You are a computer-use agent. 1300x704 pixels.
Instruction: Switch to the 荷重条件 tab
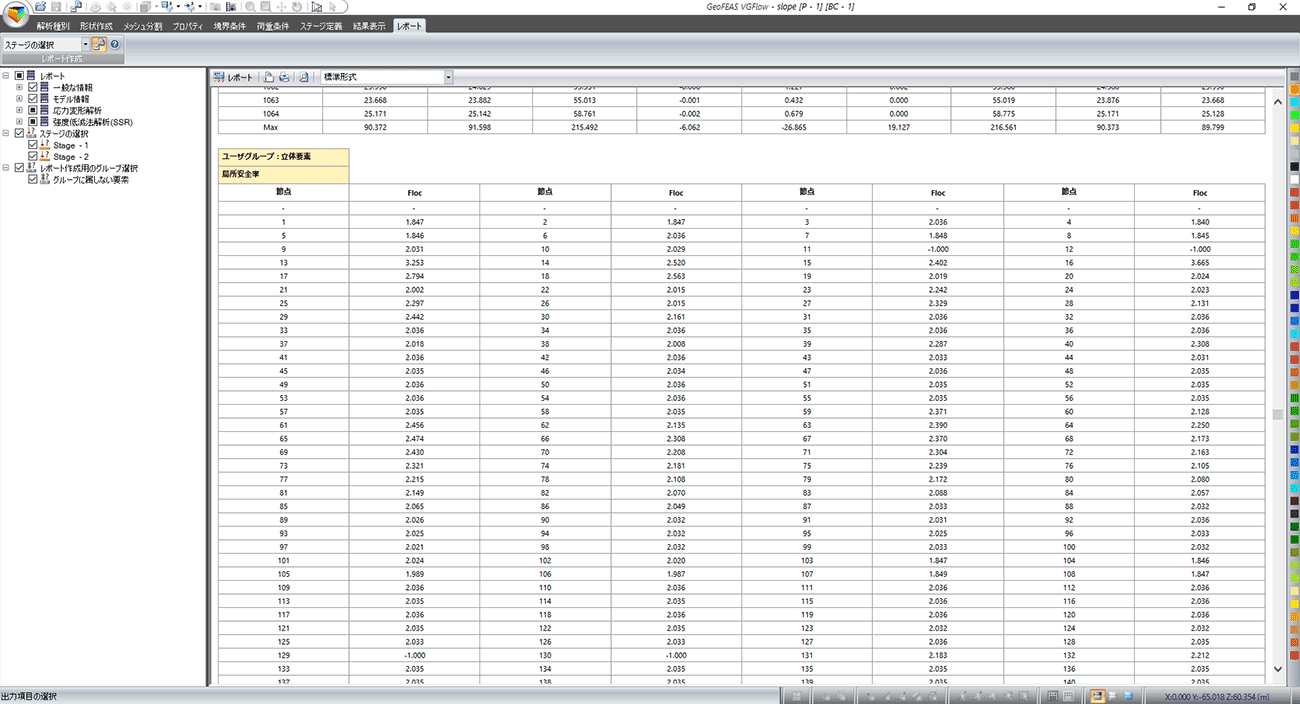pyautogui.click(x=274, y=26)
